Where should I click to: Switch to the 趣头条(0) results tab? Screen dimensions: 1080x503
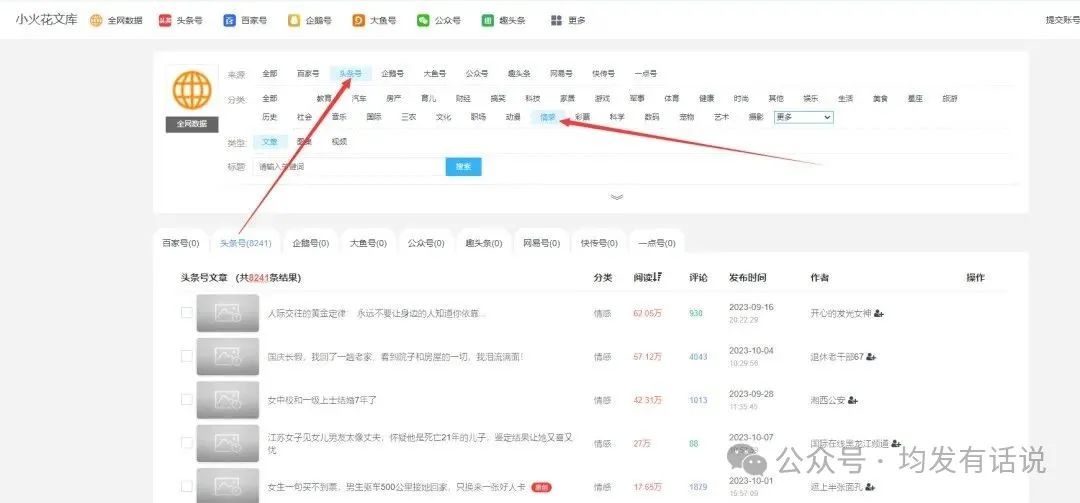[484, 243]
